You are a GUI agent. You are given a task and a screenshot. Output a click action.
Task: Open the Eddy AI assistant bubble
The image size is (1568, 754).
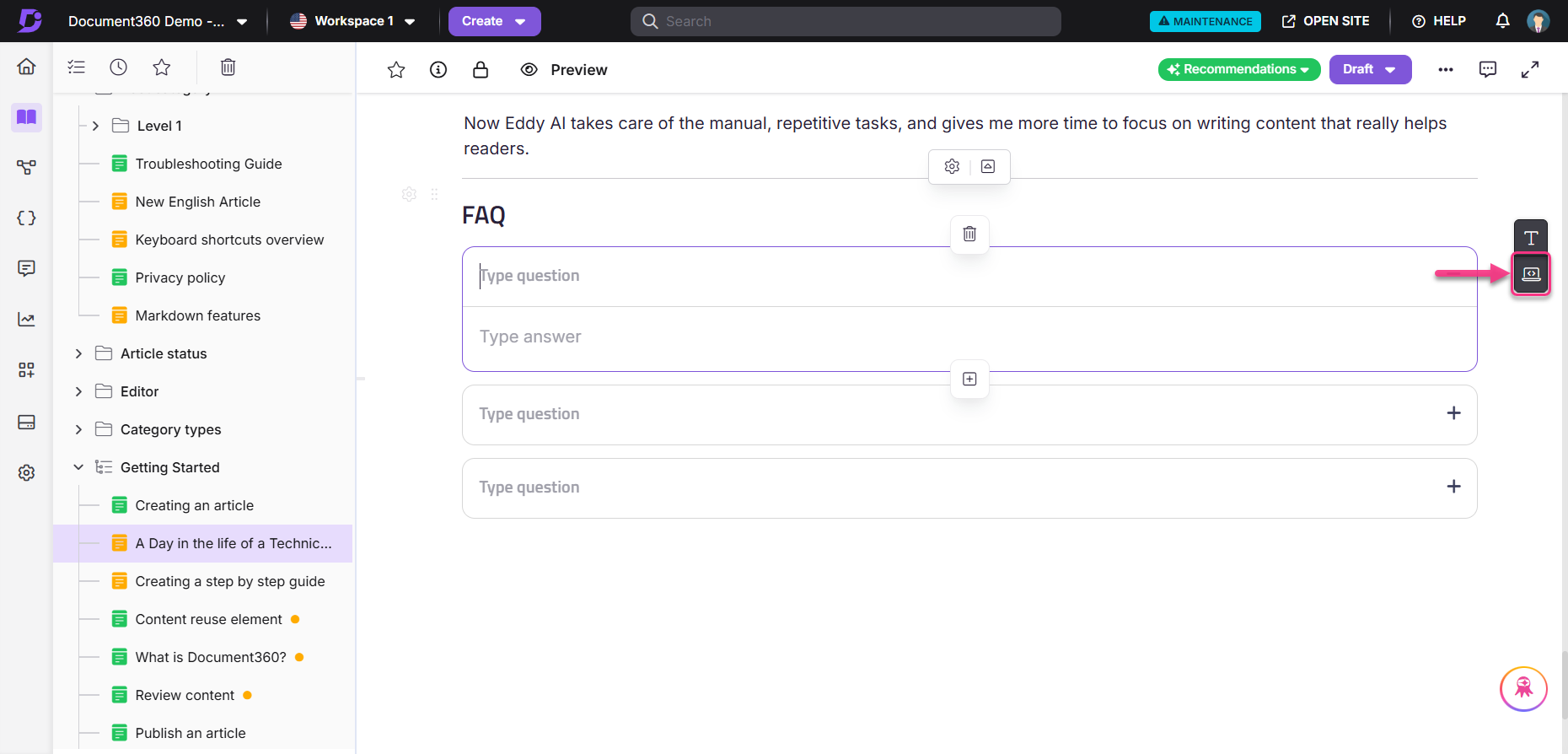click(x=1523, y=689)
